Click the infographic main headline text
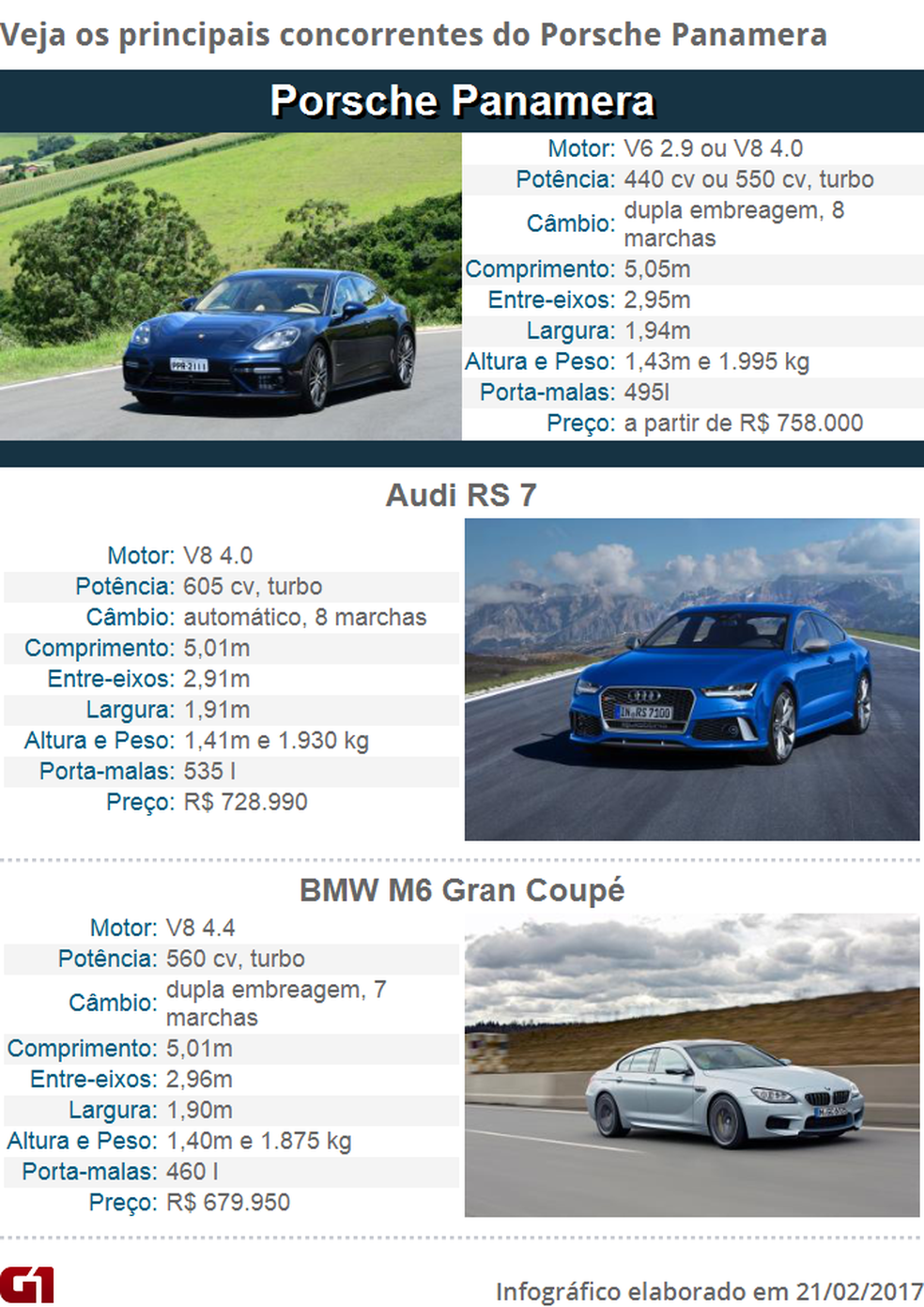The height and width of the screenshot is (1307, 924). [x=414, y=35]
